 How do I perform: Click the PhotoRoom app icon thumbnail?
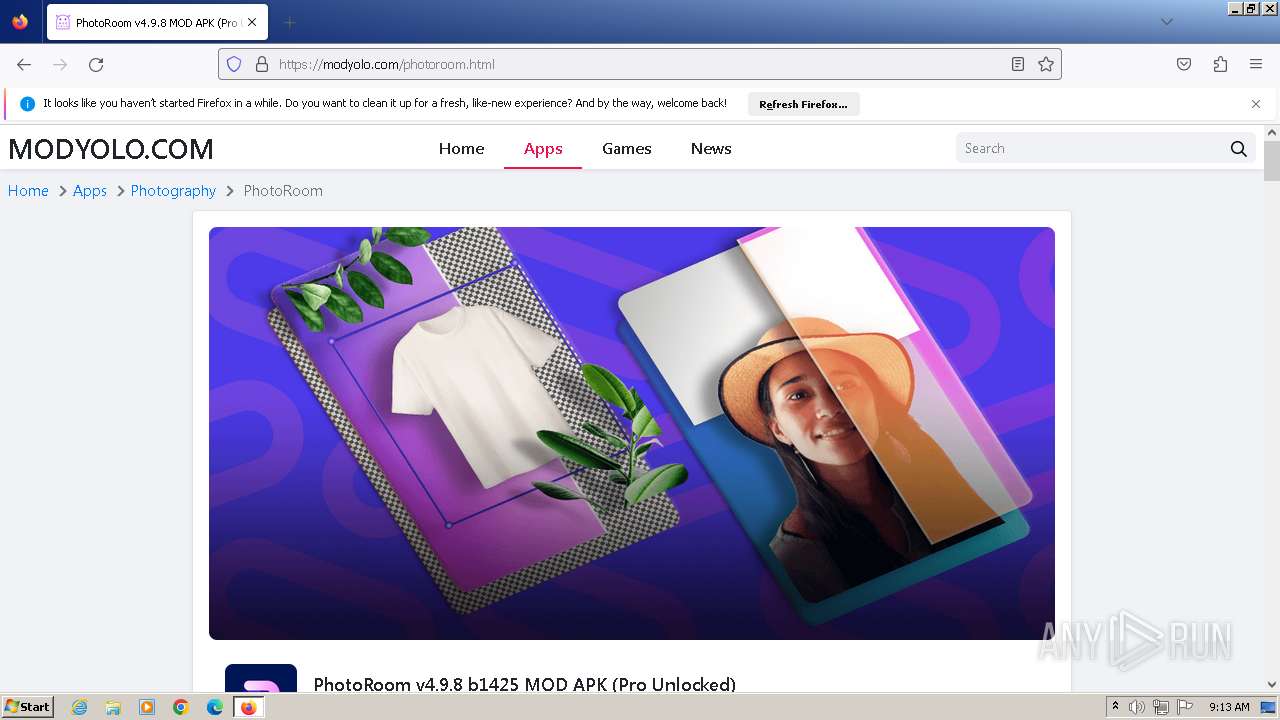[261, 678]
